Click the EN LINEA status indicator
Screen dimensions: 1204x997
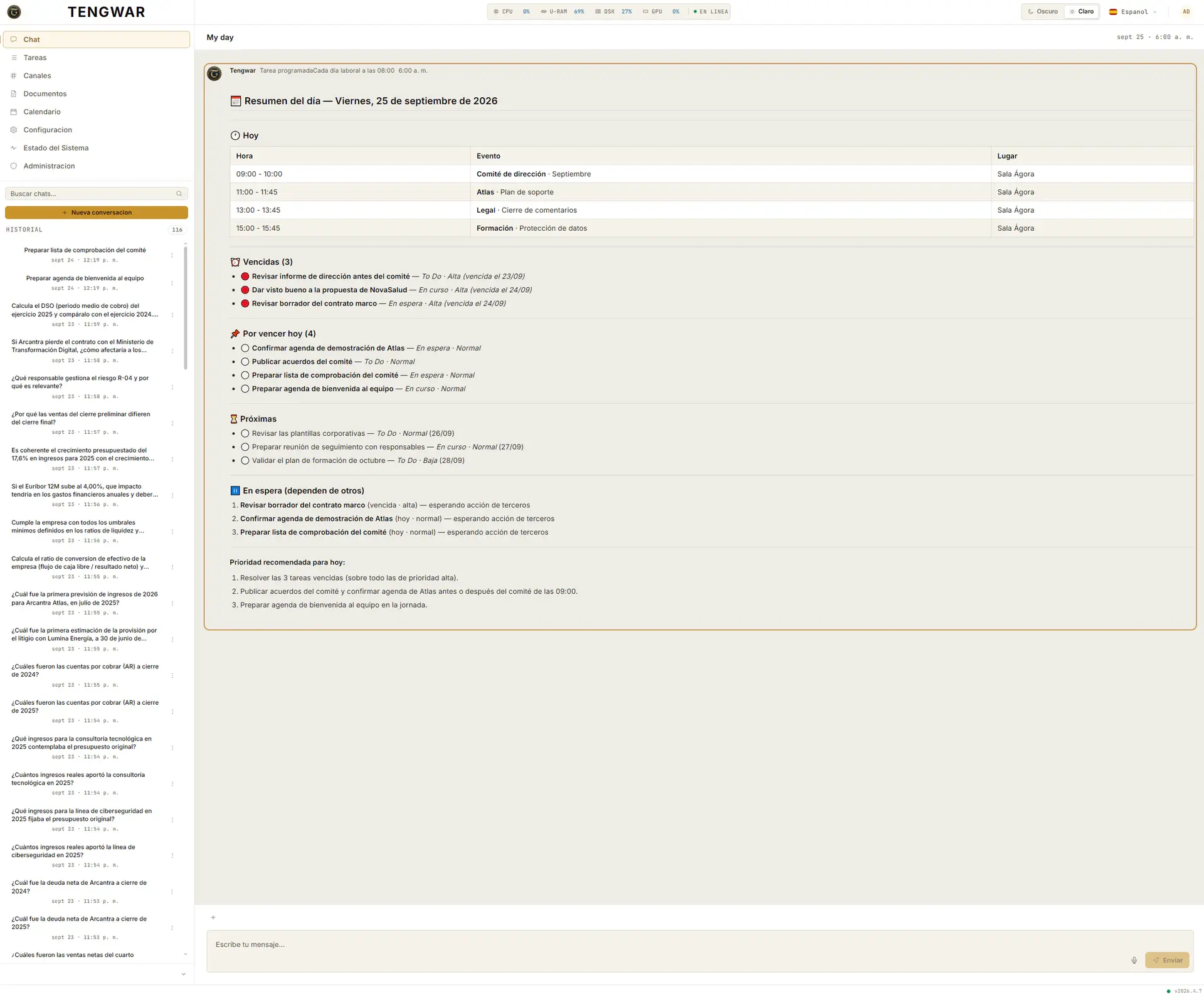tap(710, 12)
